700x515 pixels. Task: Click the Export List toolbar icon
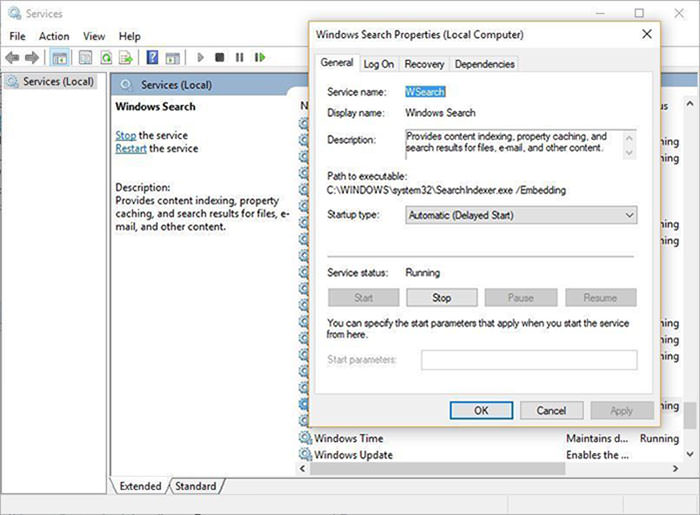pos(126,58)
